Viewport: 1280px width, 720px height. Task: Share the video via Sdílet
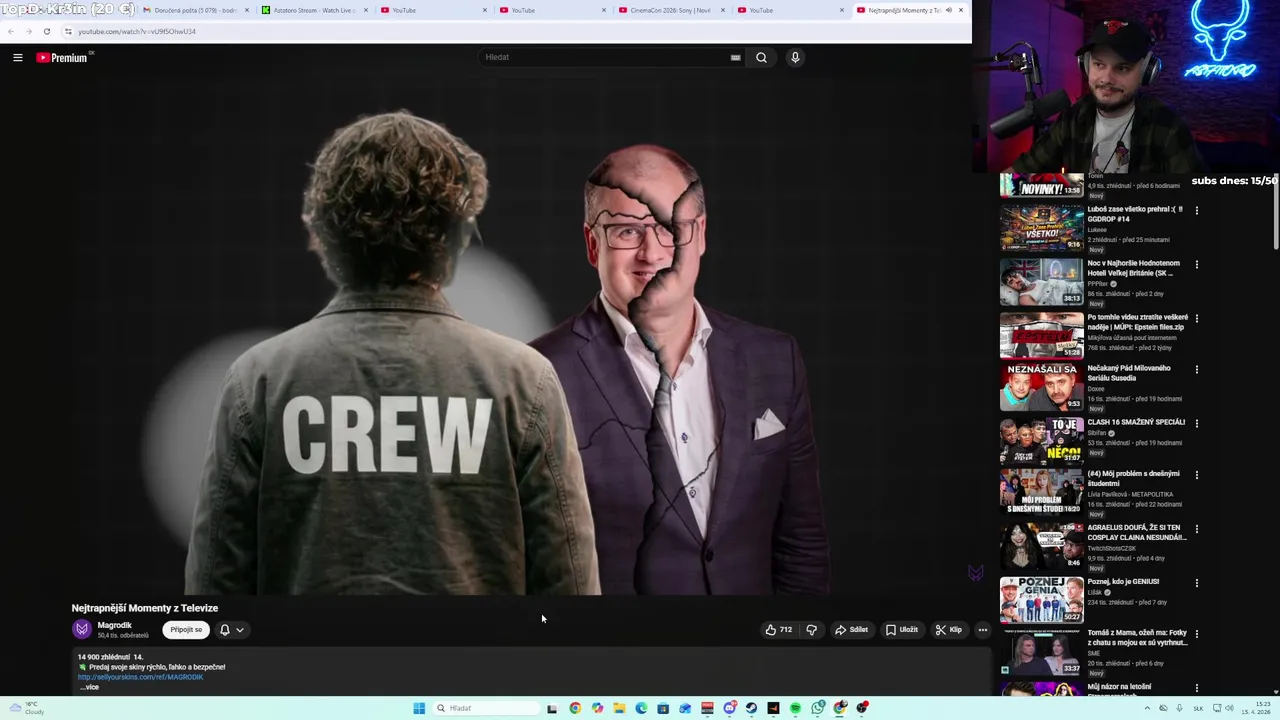pyautogui.click(x=852, y=630)
